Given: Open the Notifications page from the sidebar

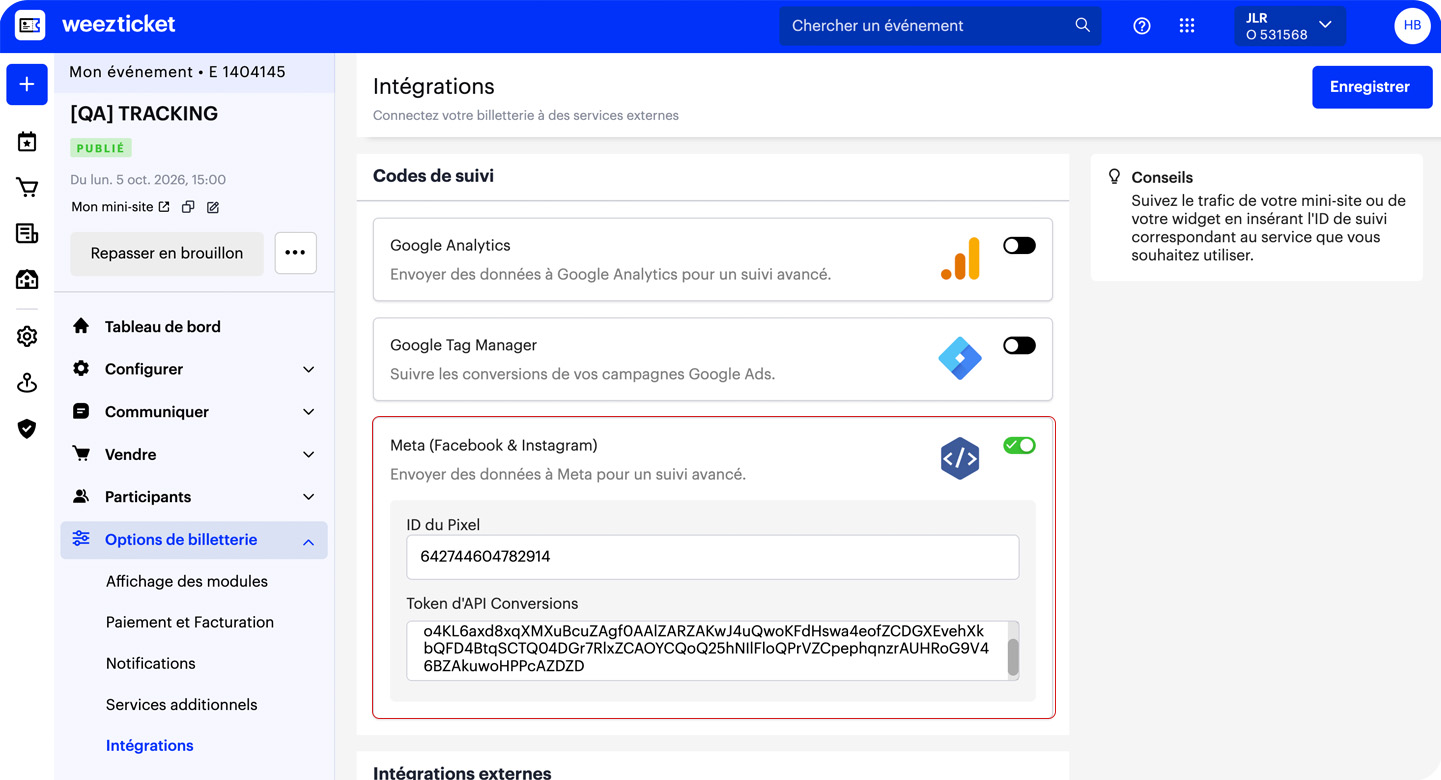Looking at the screenshot, I should pyautogui.click(x=150, y=663).
